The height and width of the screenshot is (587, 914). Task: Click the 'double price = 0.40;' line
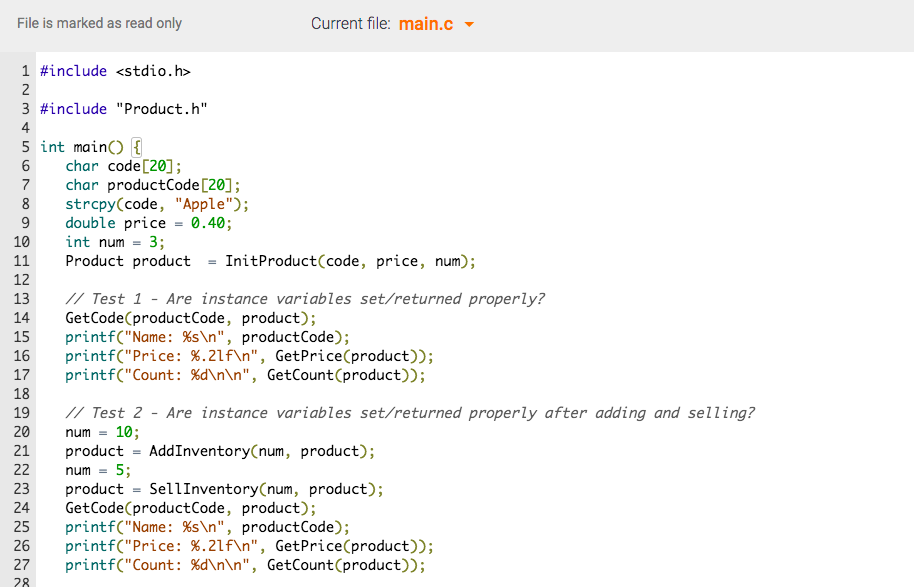[149, 223]
